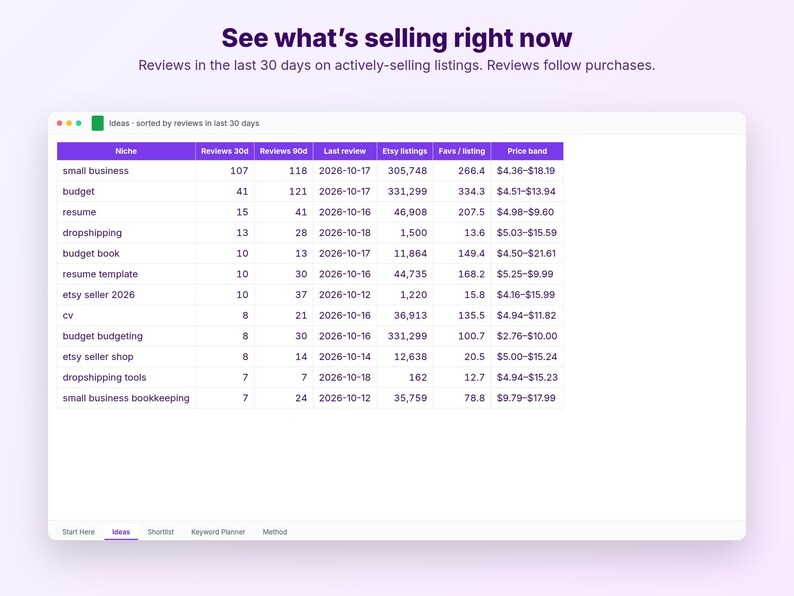Click the $4.36–$18.19 price band cell
This screenshot has width=794, height=596.
tap(527, 171)
